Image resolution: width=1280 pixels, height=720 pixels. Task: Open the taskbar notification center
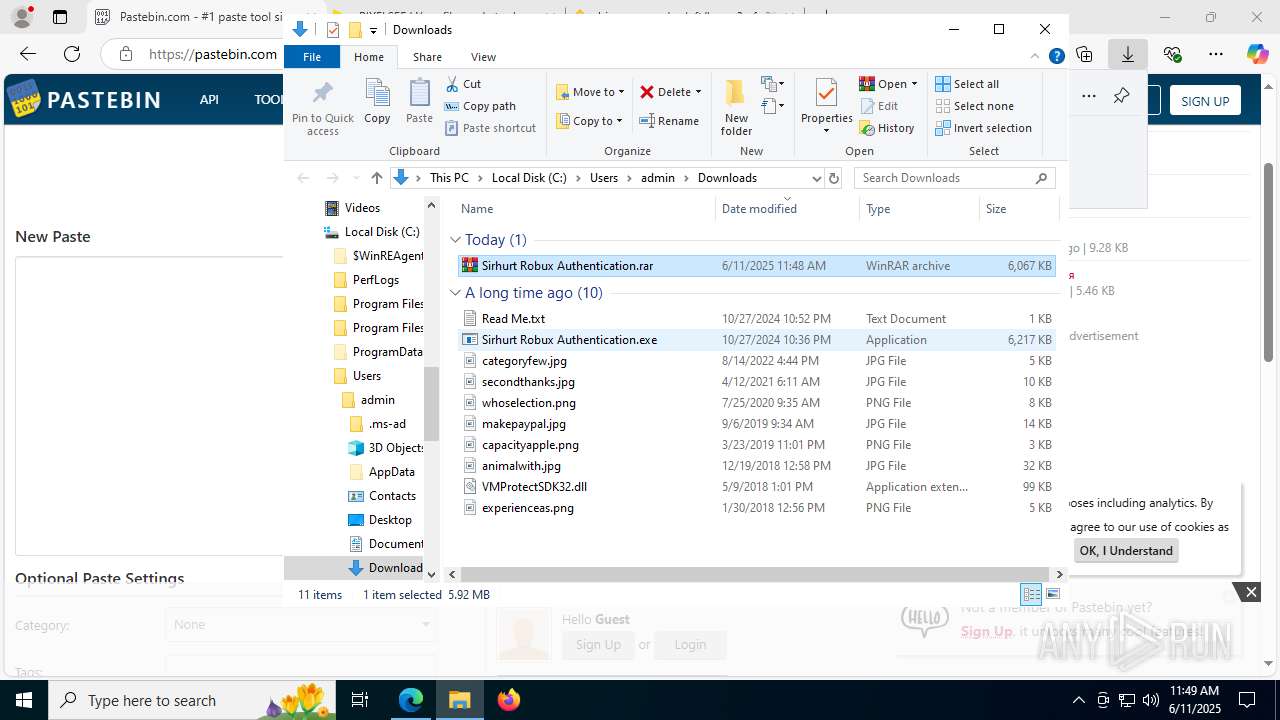(x=1247, y=700)
